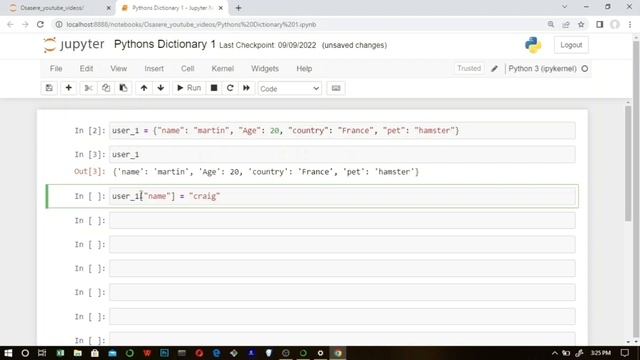Bookmark this page with star icon
This screenshot has width=640, height=360.
click(581, 24)
